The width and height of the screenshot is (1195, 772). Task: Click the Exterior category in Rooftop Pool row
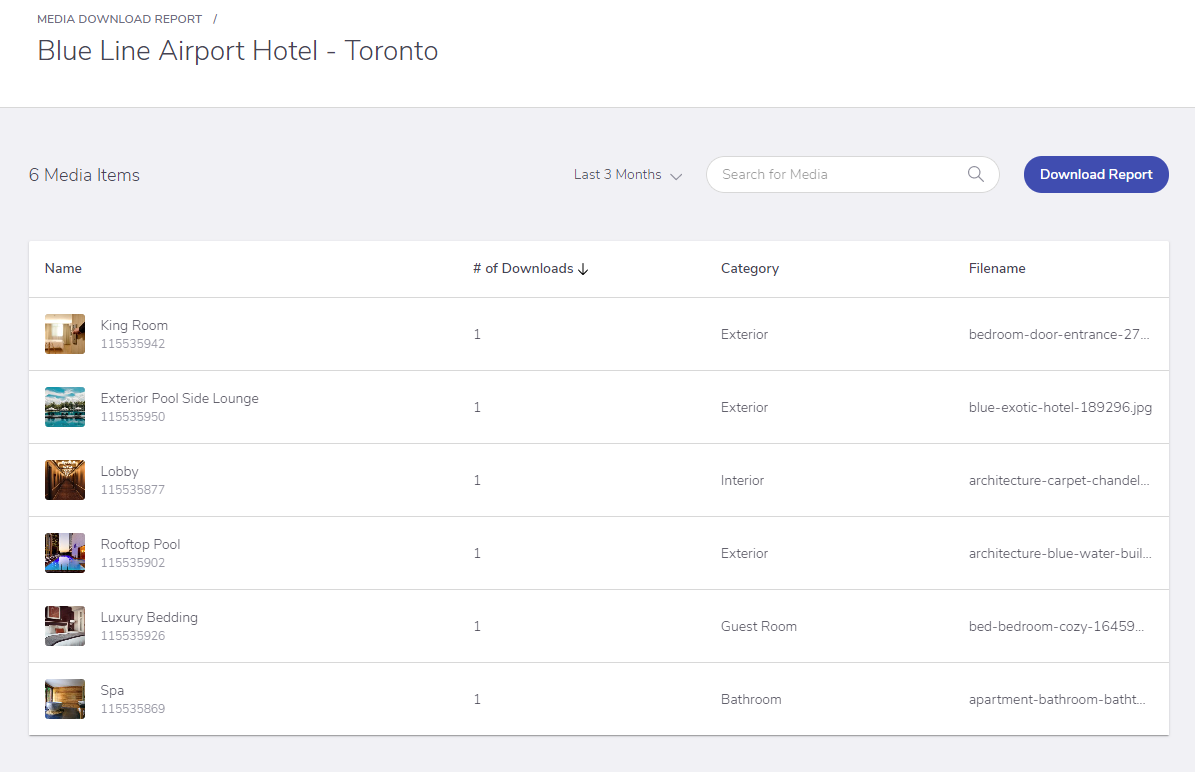click(x=744, y=553)
